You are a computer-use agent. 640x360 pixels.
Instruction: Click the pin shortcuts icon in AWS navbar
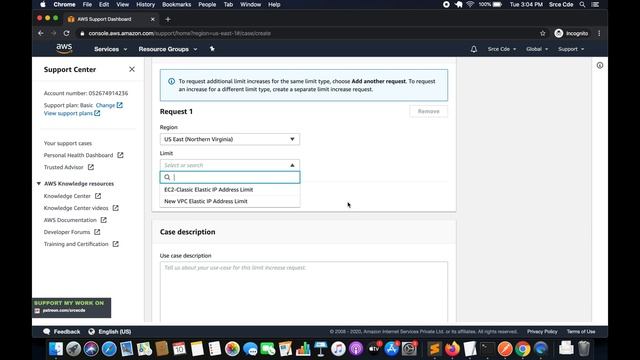[212, 49]
